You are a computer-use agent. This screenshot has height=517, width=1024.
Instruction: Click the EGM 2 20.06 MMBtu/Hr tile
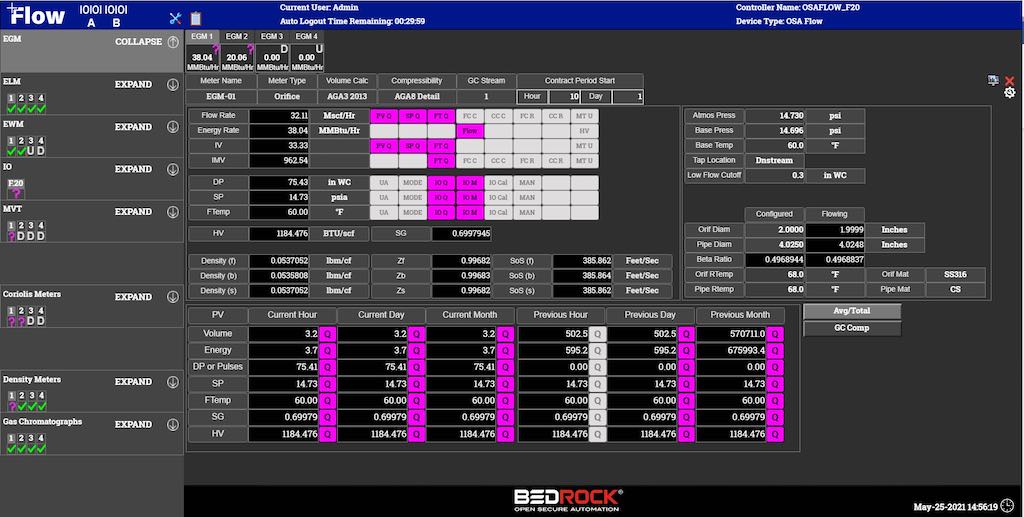237,58
